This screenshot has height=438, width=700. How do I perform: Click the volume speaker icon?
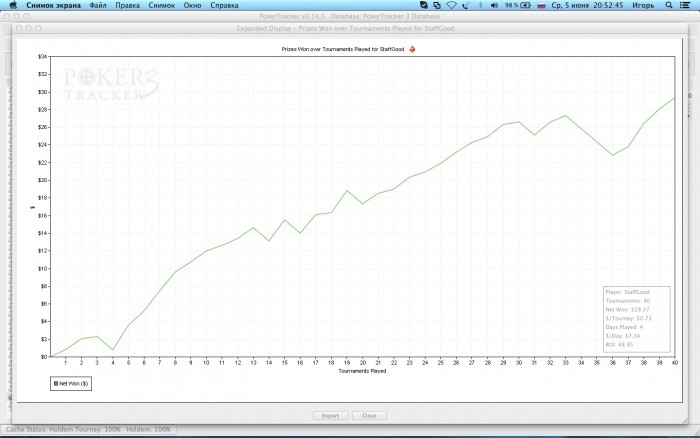(x=494, y=5)
